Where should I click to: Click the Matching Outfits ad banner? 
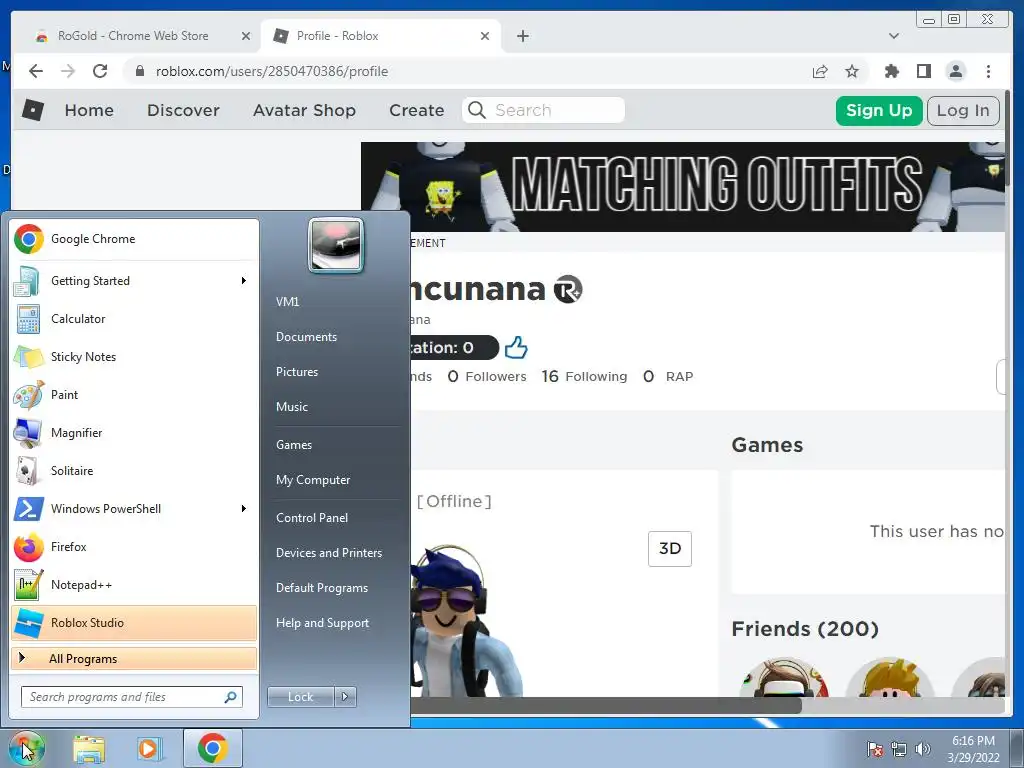pos(682,187)
